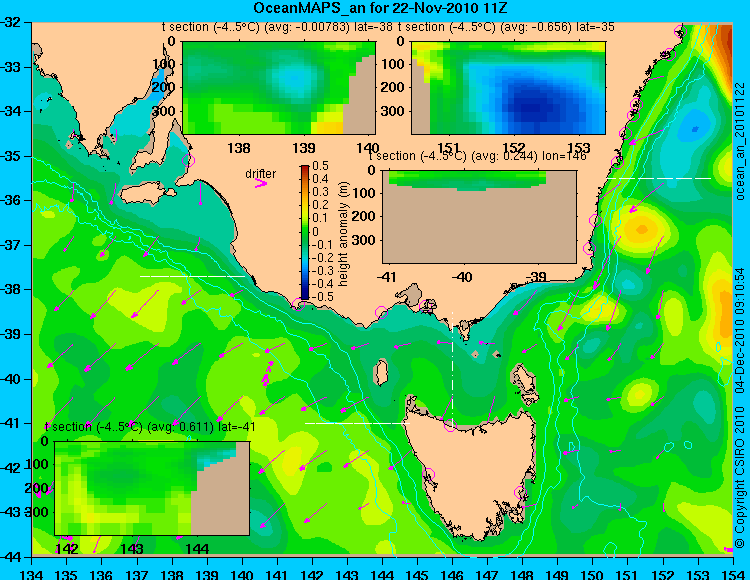Click the -40 axis label on the lon=146 inset
This screenshot has width=750, height=580.
click(x=462, y=277)
